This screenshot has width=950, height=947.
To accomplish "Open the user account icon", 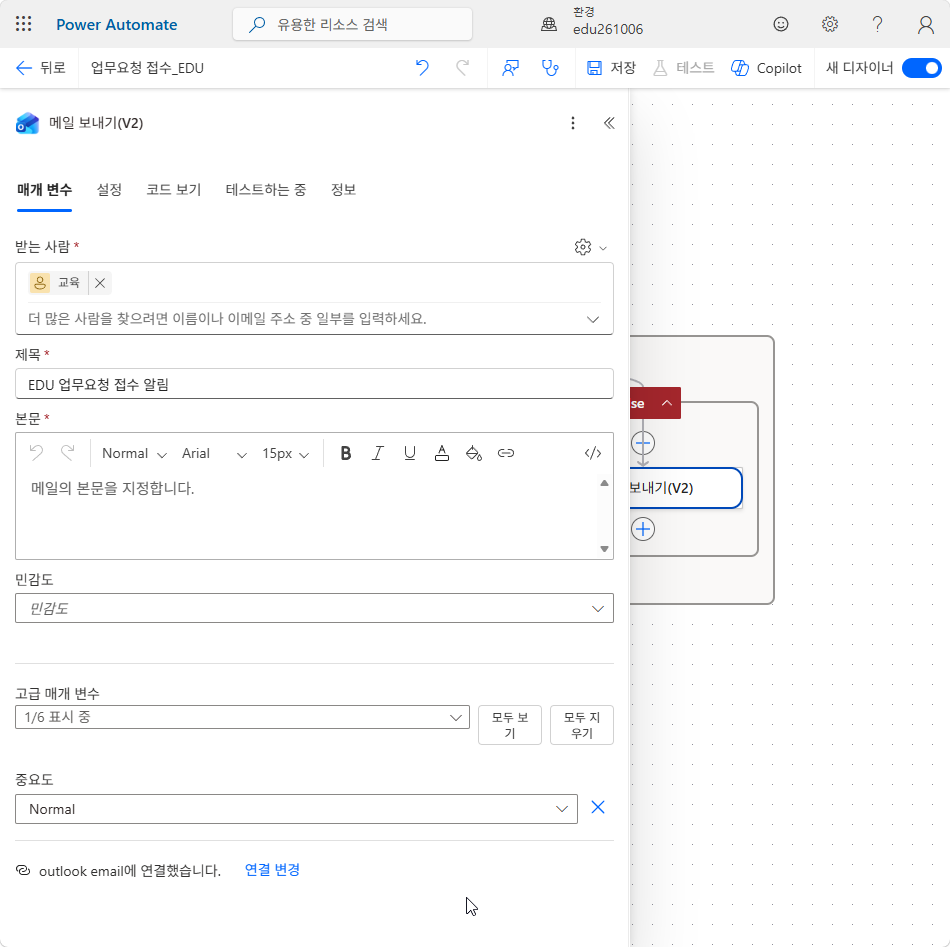I will pos(925,24).
